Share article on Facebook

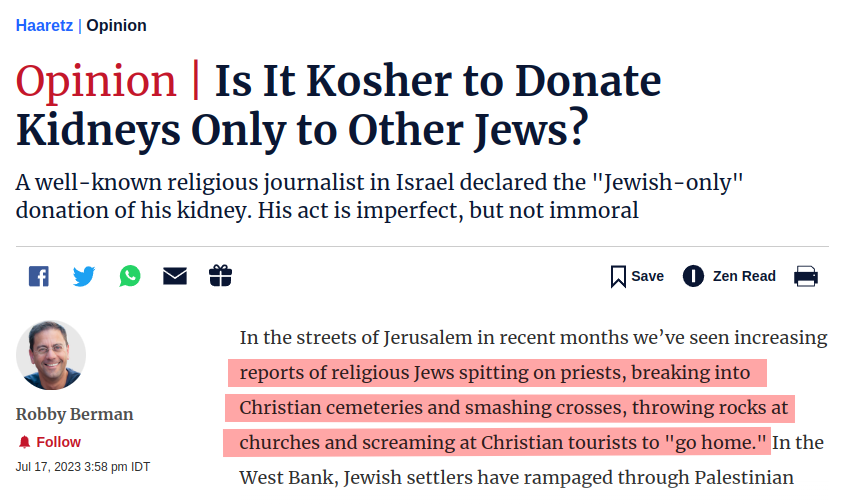point(39,276)
